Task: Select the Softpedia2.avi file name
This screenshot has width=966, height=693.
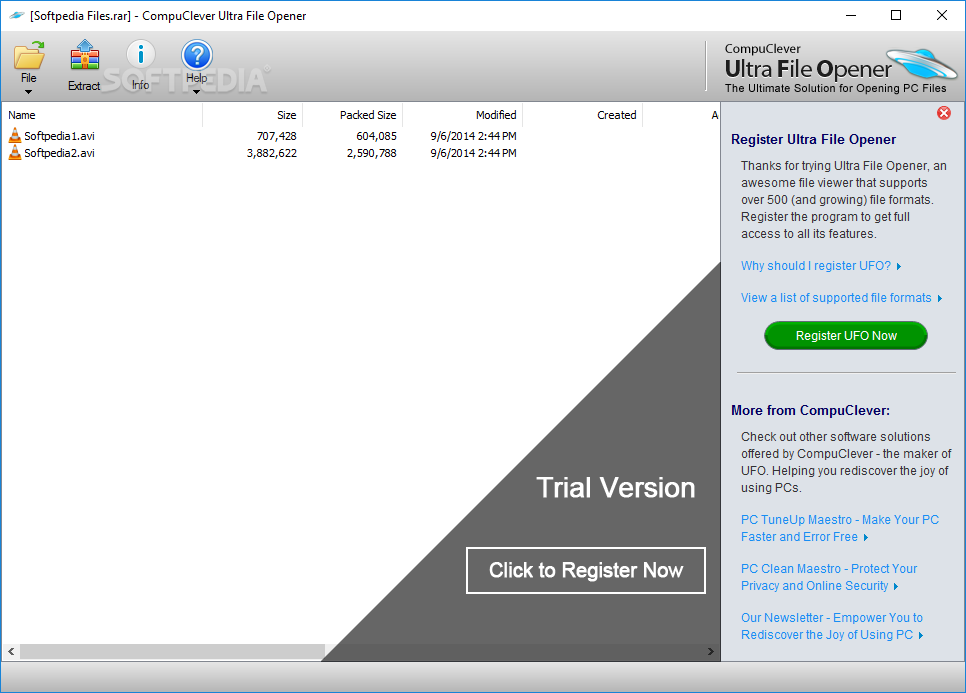Action: click(x=59, y=153)
